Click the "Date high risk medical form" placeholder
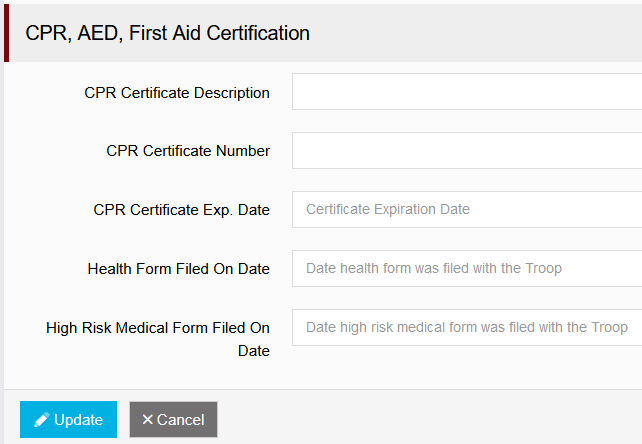Screen dimensions: 642x444 tap(467, 328)
